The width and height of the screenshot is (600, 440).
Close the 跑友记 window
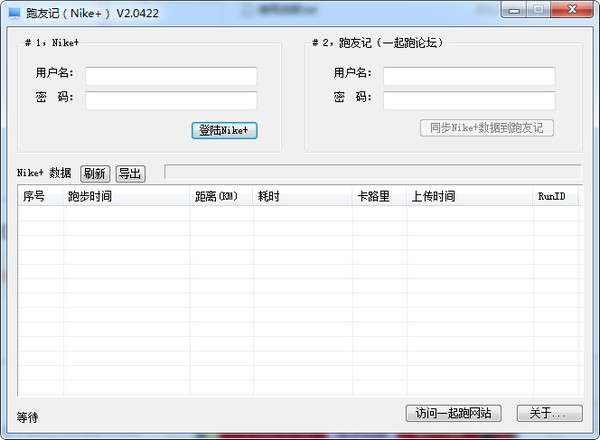(574, 11)
